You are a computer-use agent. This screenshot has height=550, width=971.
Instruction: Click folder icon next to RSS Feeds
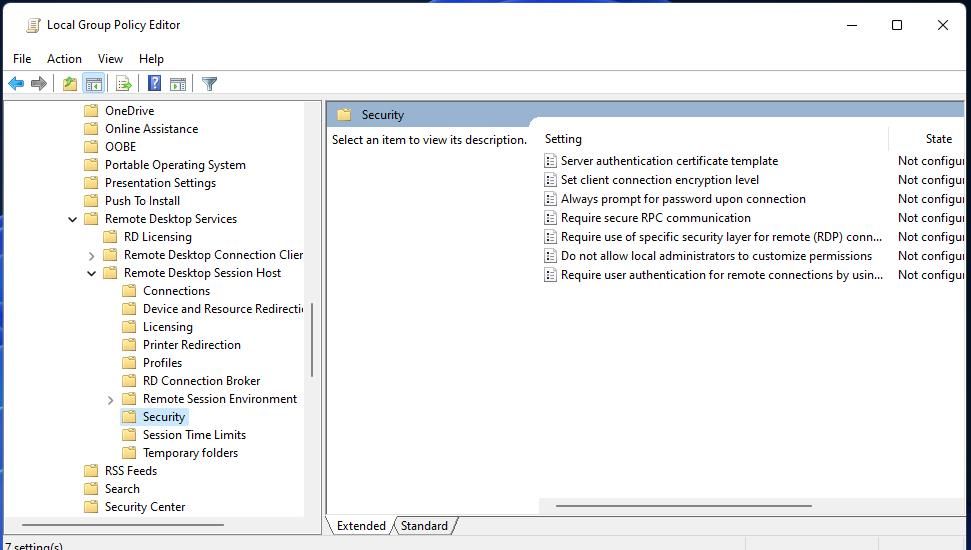coord(91,471)
